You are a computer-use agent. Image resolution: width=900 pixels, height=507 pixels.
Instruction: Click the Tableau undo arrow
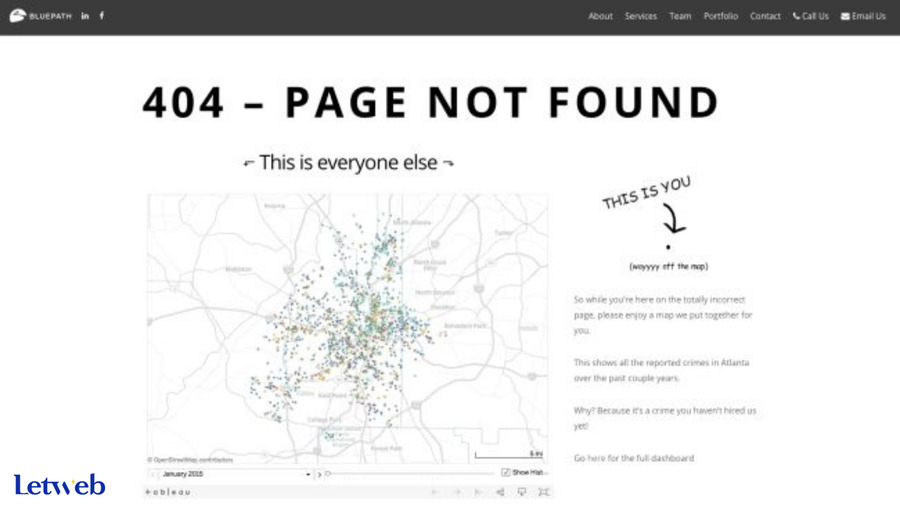point(435,492)
